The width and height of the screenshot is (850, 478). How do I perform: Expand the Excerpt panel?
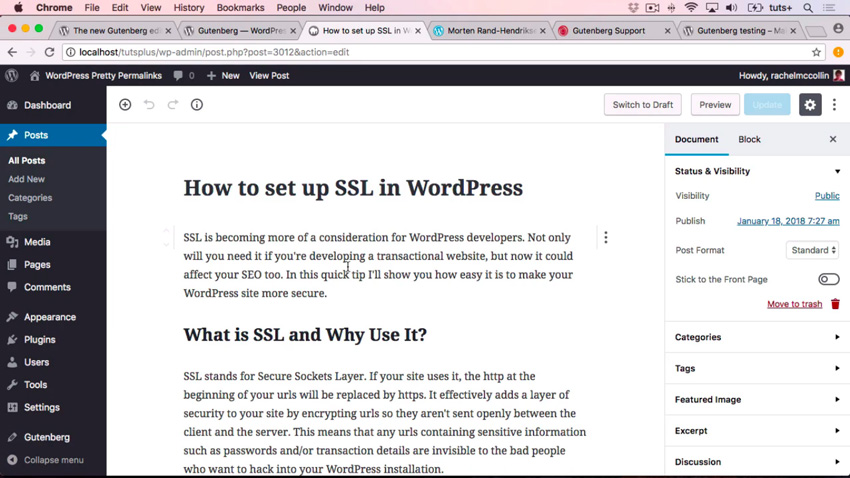(757, 431)
